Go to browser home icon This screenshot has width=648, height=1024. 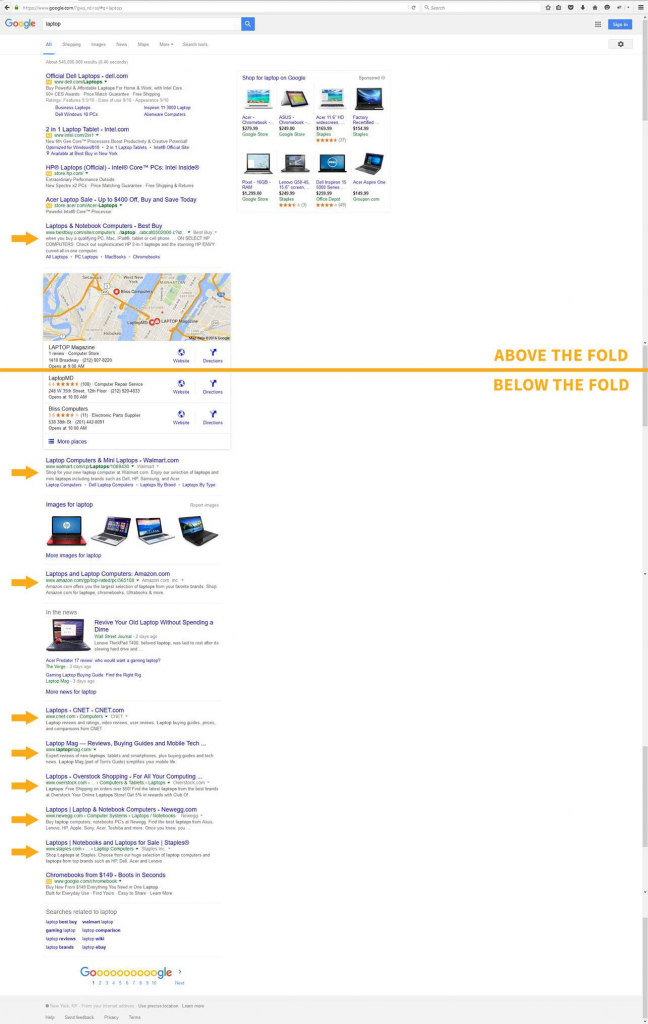click(594, 8)
